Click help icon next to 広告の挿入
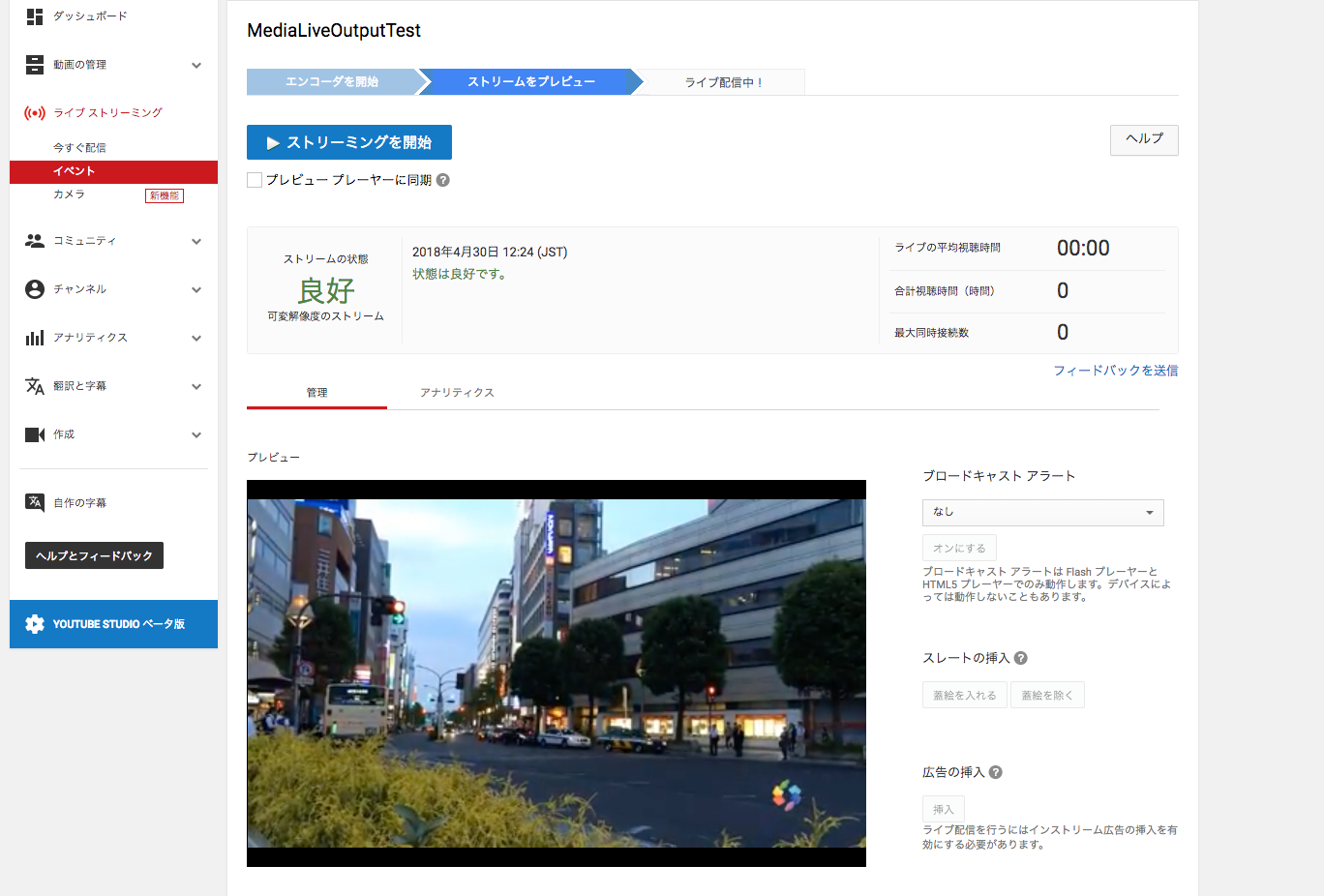The width and height of the screenshot is (1324, 896). pos(996,772)
